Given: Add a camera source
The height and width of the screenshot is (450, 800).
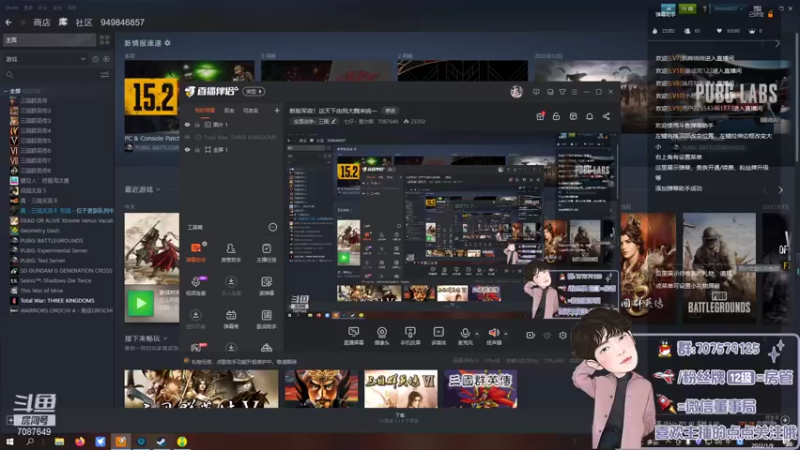Looking at the screenshot, I should point(382,336).
